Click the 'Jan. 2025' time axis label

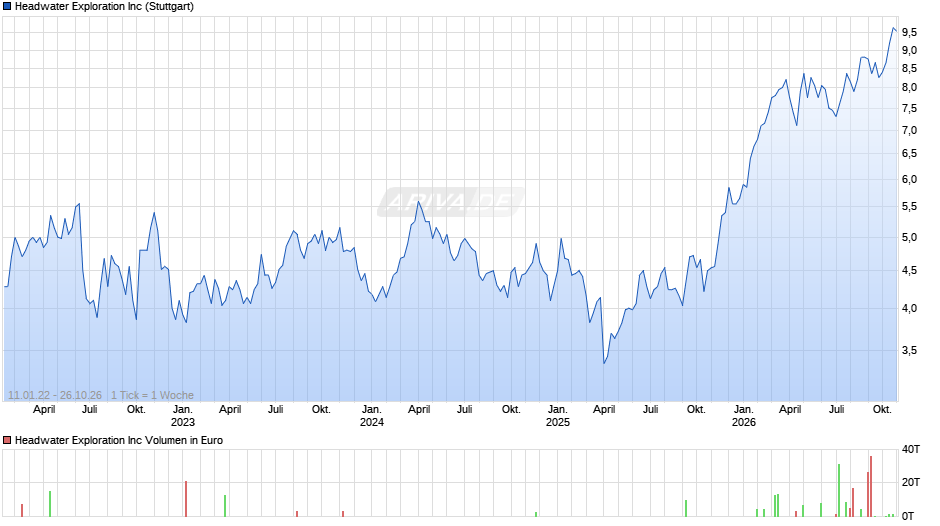(x=558, y=416)
